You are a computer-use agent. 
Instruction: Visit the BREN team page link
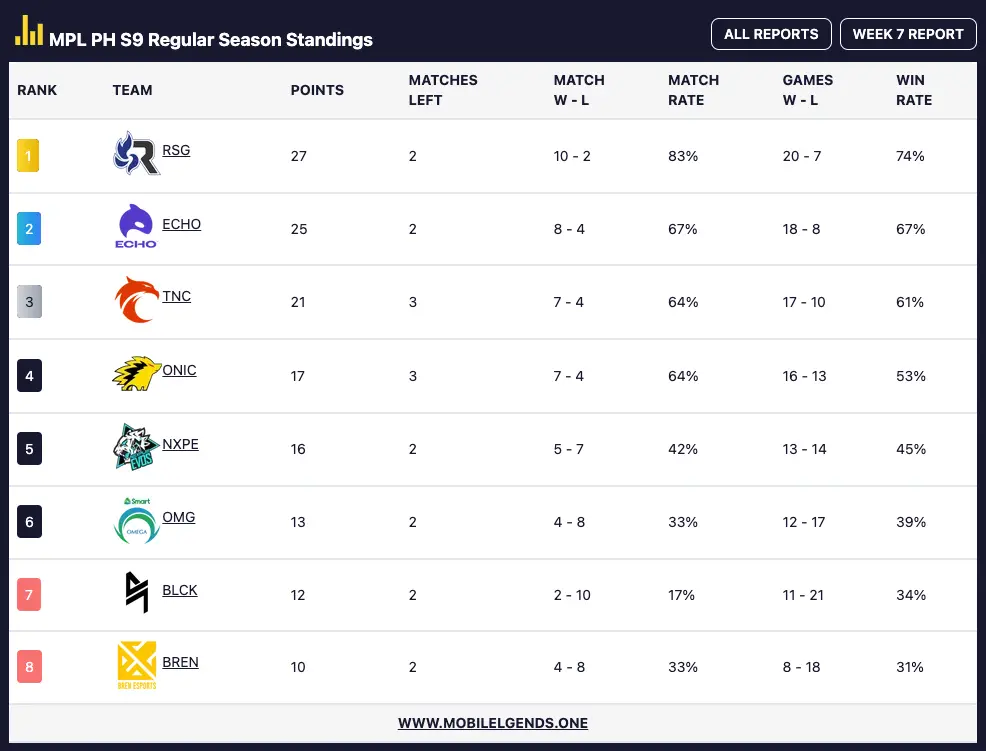tap(180, 662)
